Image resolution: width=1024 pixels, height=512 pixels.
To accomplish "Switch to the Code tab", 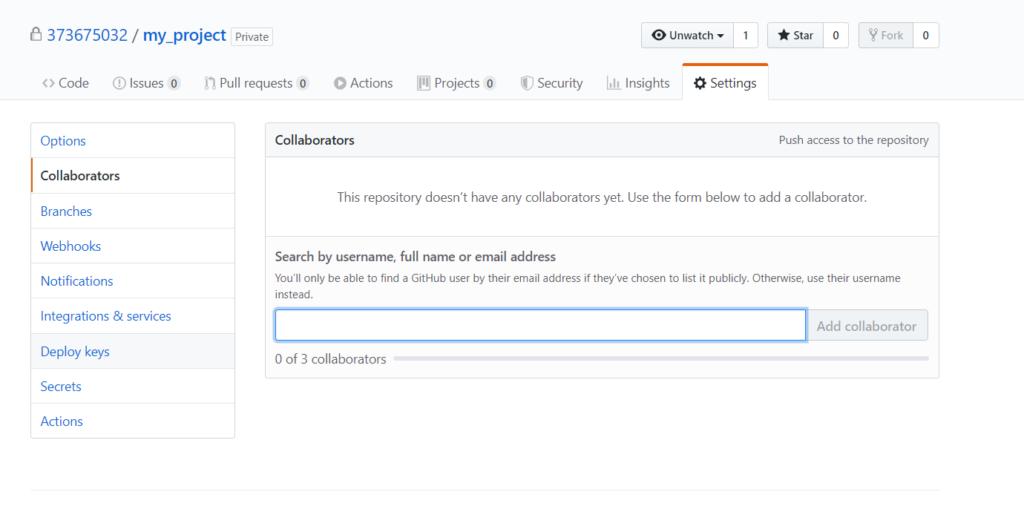I will click(65, 83).
